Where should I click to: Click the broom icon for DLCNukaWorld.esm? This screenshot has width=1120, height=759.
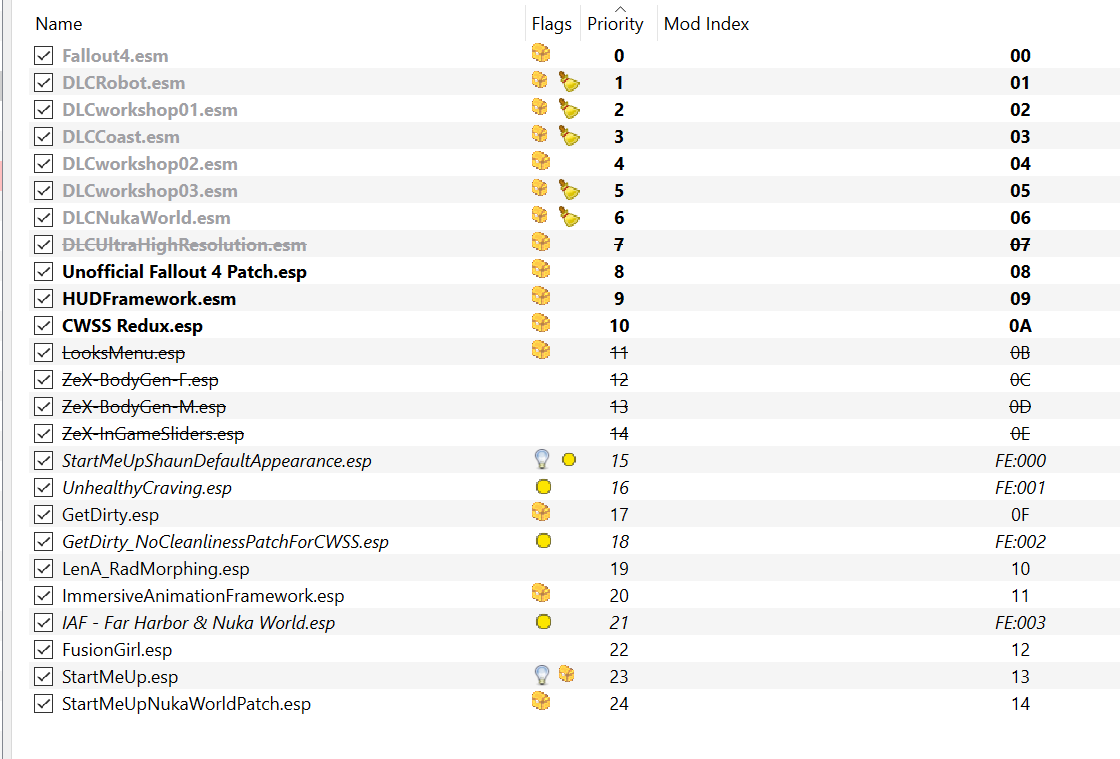(569, 216)
